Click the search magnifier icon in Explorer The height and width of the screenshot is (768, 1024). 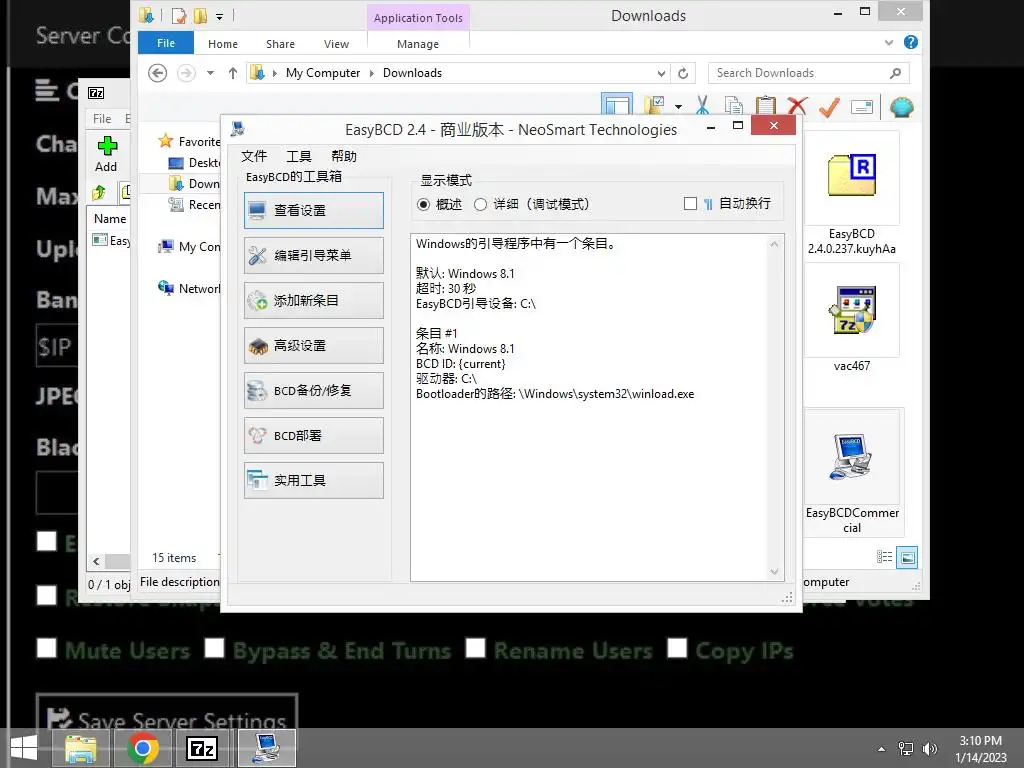point(895,73)
